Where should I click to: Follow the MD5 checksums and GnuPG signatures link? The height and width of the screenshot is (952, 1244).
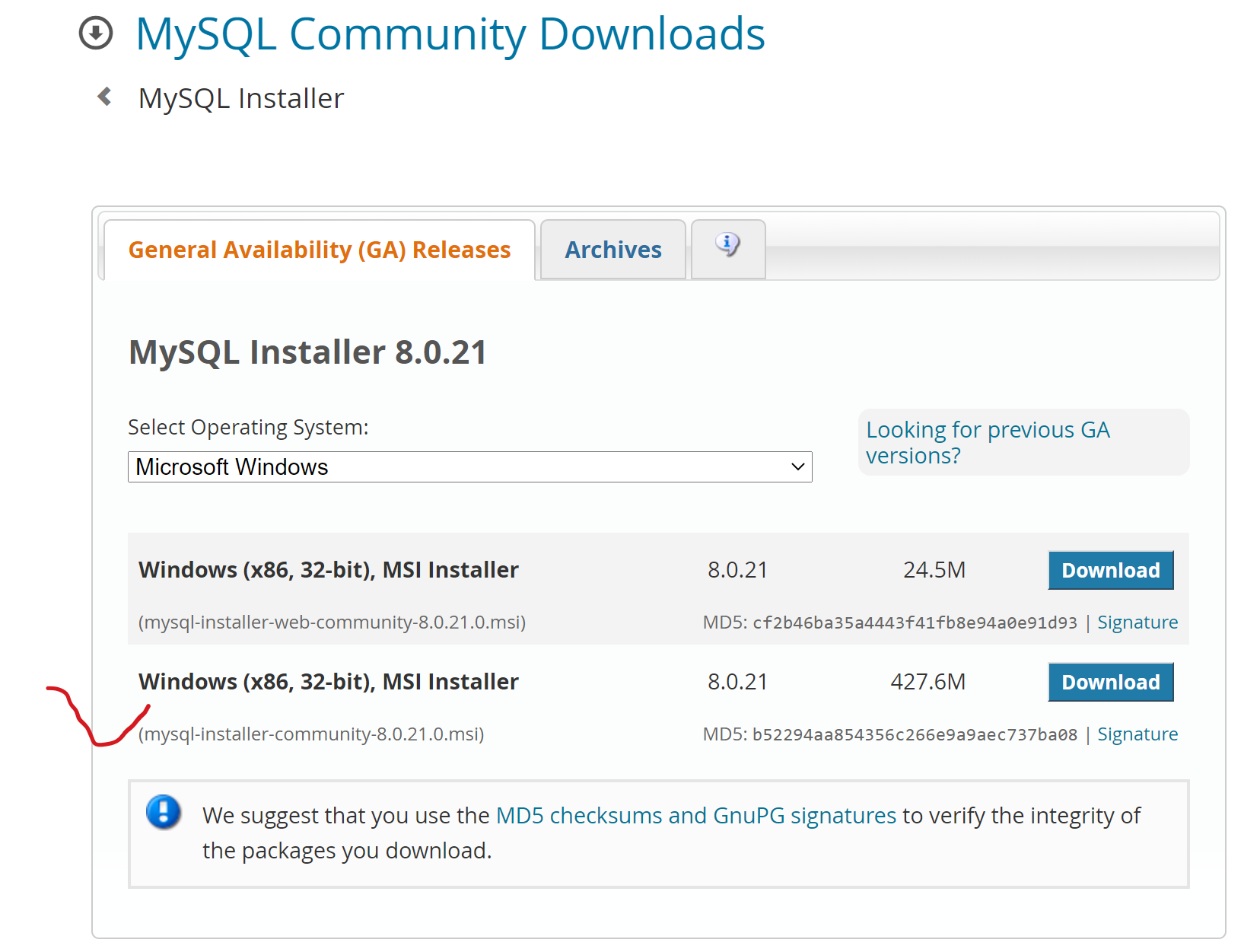point(696,815)
